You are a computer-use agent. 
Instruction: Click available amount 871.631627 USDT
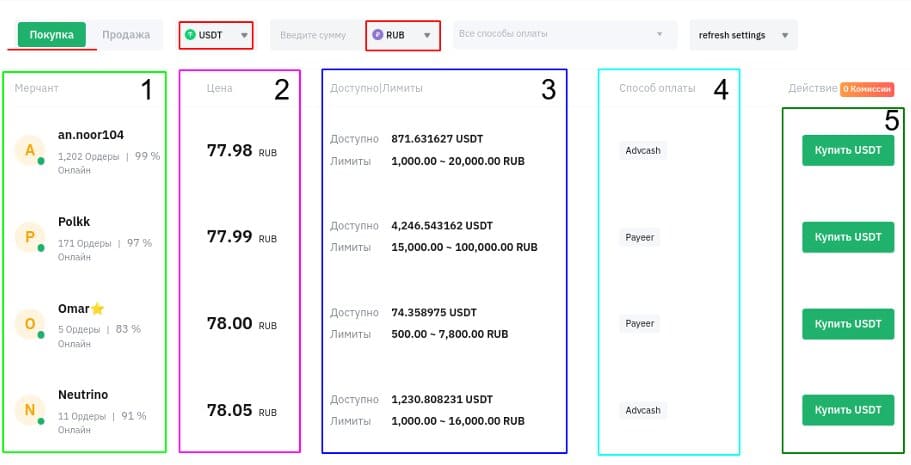tap(437, 140)
